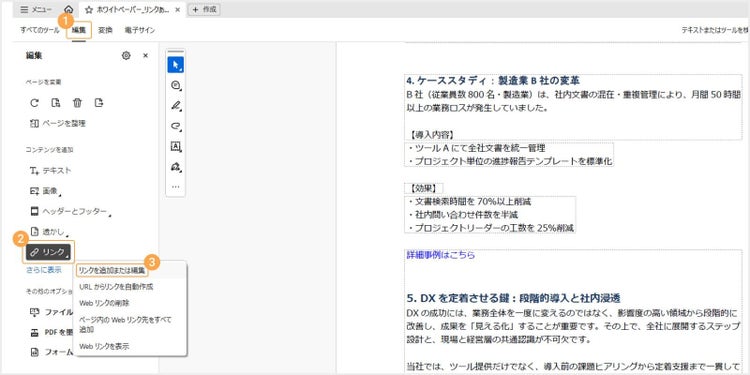
Task: Click the insert page icon
Action: tap(55, 102)
